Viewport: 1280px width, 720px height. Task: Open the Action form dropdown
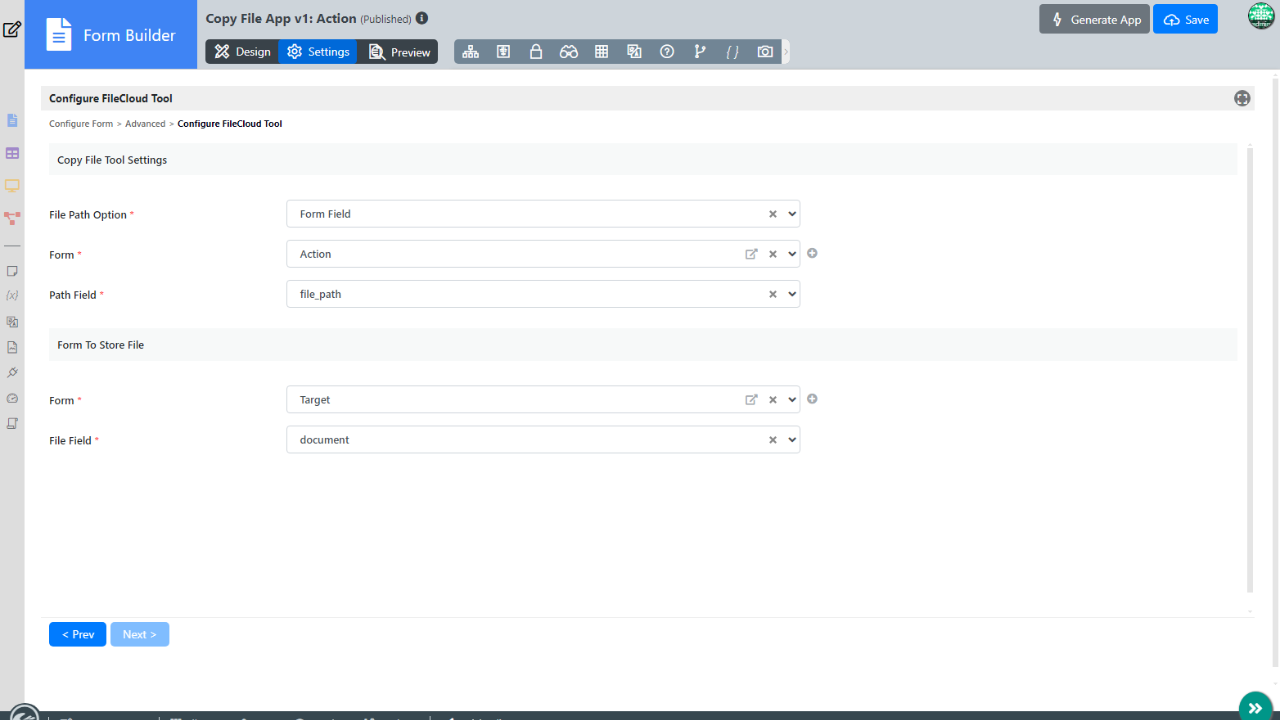click(x=792, y=254)
